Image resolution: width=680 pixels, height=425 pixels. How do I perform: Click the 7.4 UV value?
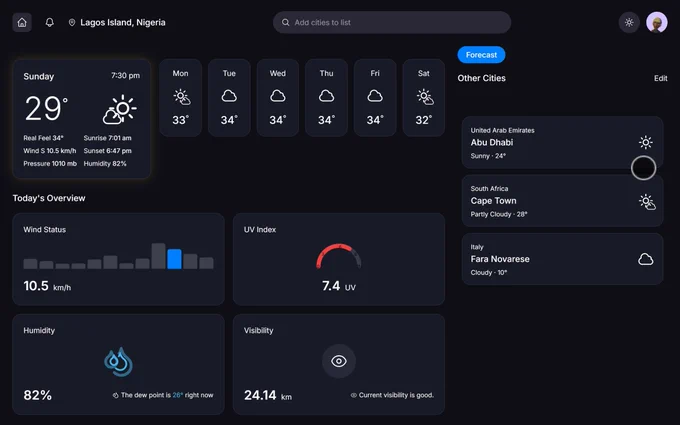tap(339, 286)
